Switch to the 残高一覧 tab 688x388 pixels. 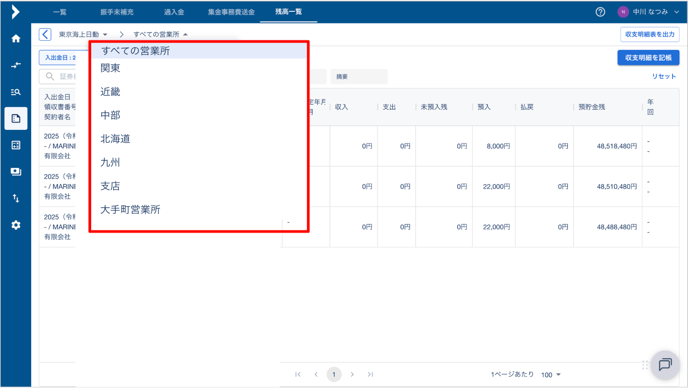coord(288,12)
